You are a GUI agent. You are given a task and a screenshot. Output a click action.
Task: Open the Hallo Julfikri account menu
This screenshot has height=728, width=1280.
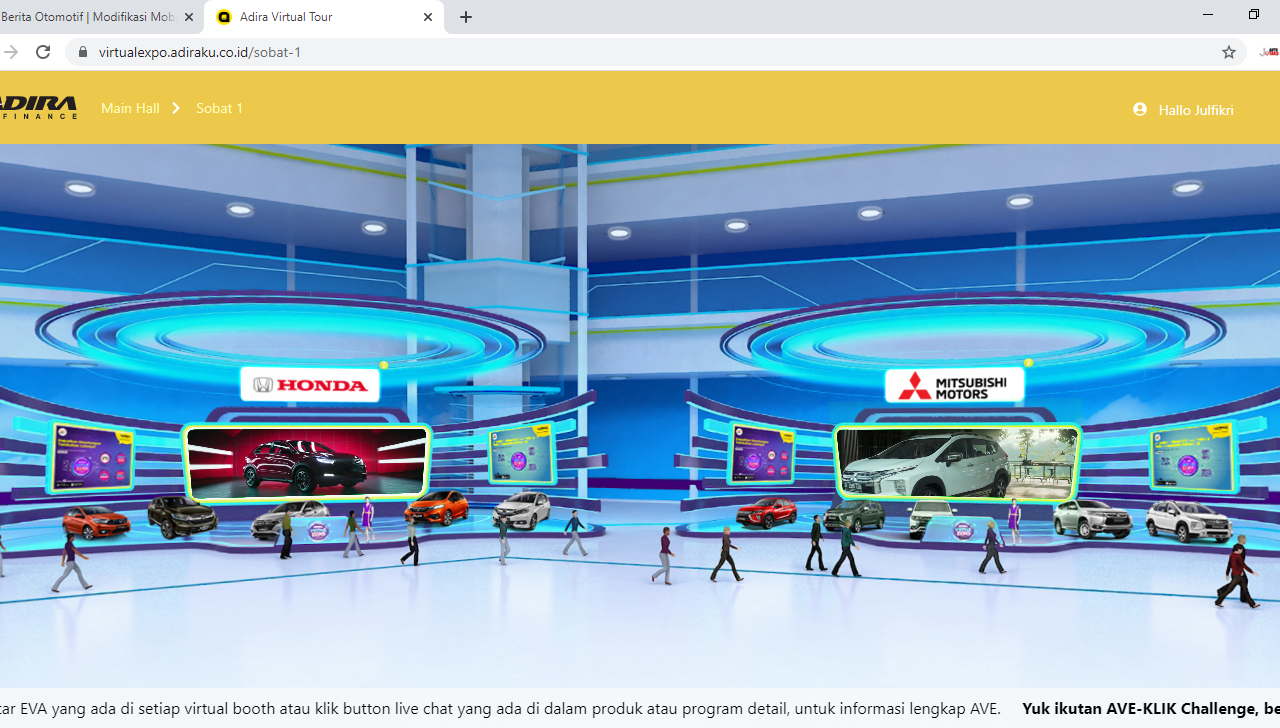[x=1195, y=110]
